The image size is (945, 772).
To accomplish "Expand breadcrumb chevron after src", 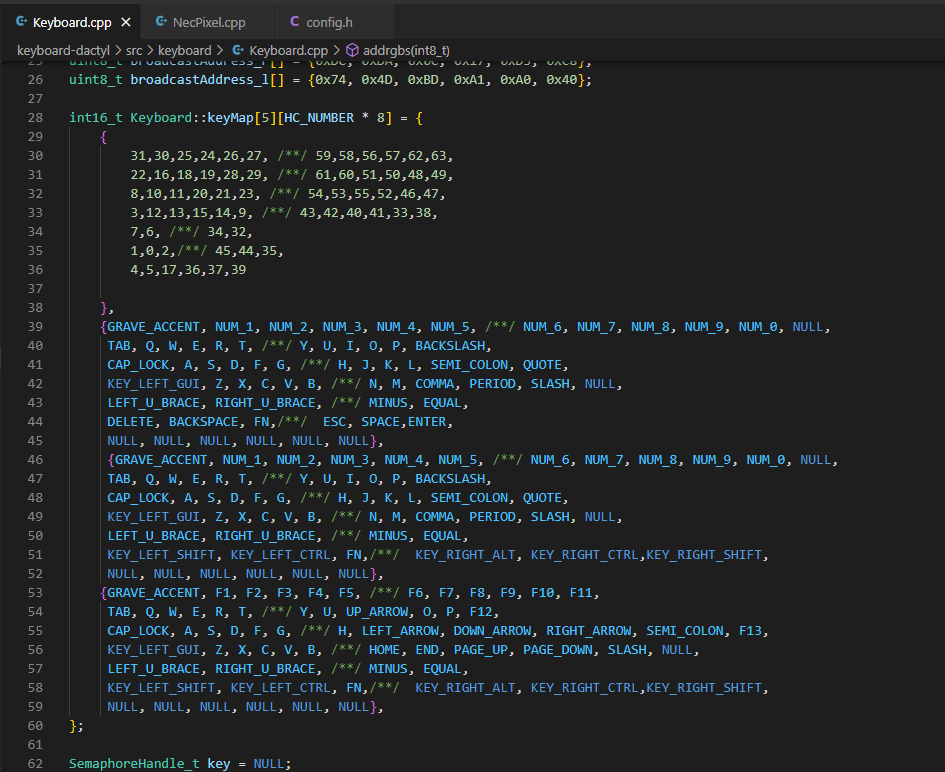I will (x=150, y=51).
